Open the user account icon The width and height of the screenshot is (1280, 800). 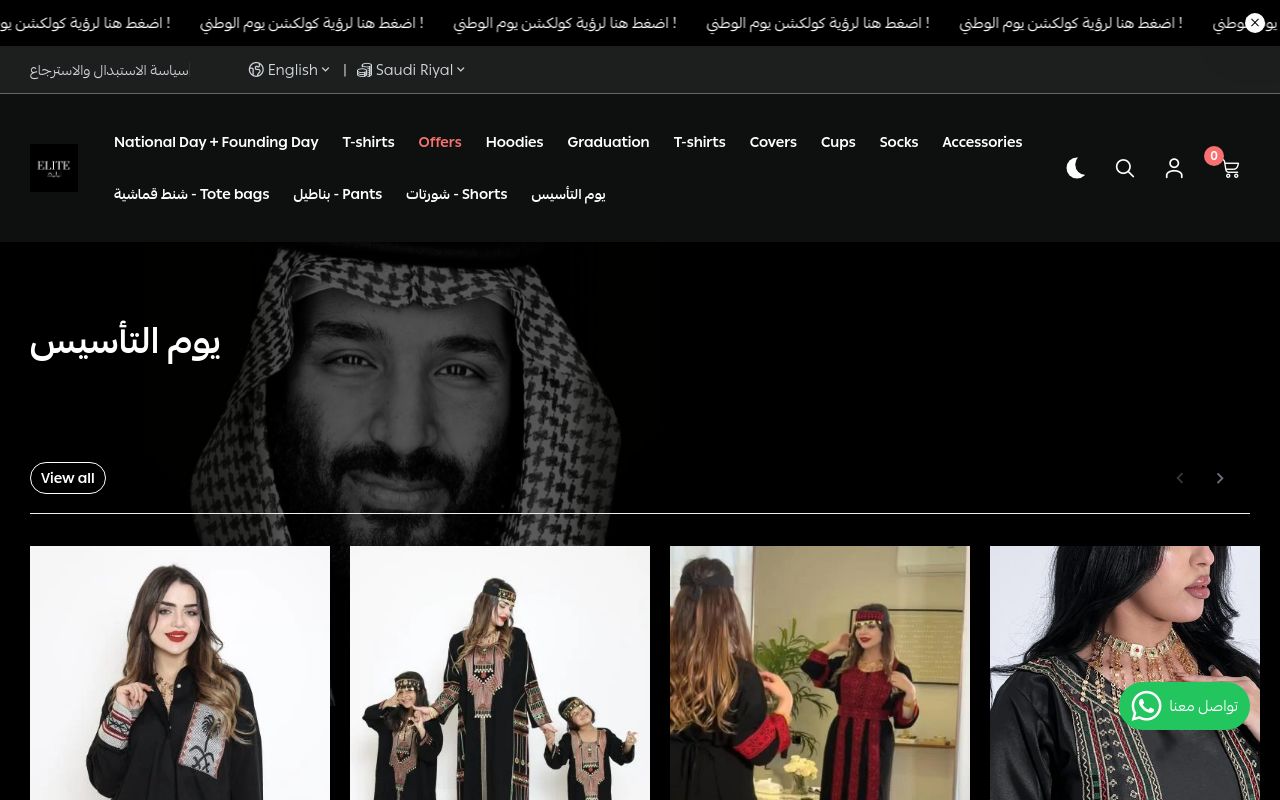[x=1174, y=168]
